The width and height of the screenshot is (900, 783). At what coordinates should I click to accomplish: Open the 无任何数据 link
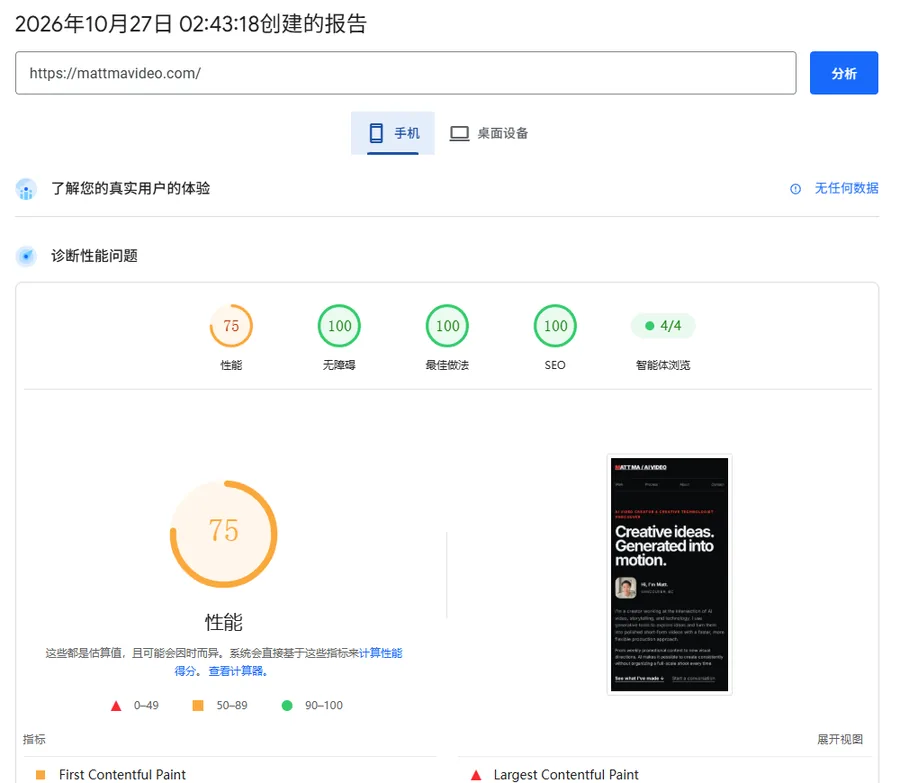pyautogui.click(x=847, y=188)
